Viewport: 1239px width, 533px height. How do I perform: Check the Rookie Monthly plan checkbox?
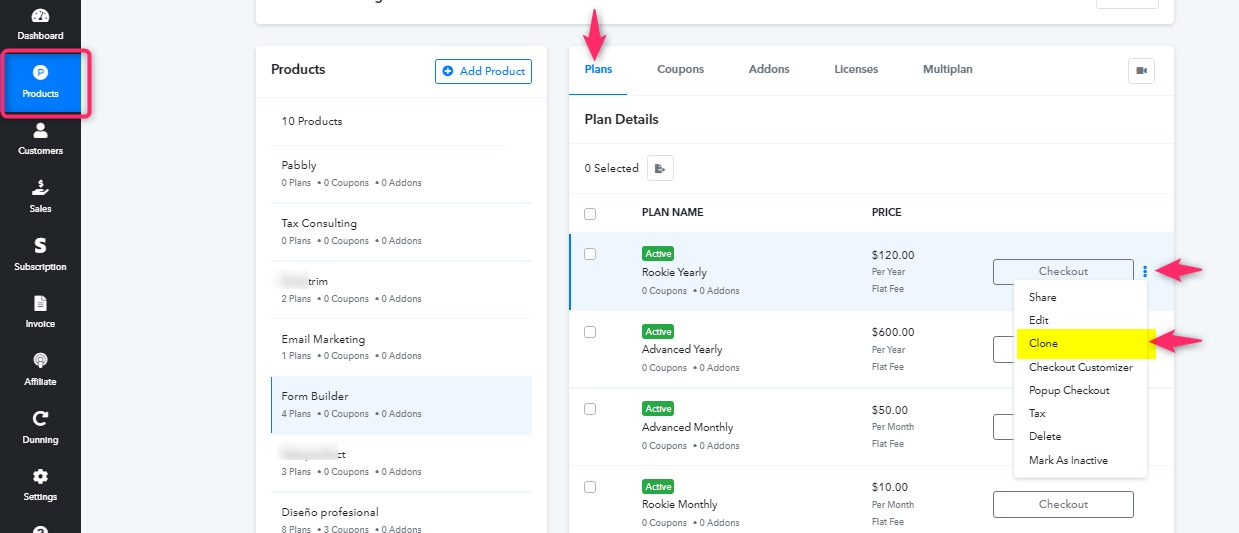point(590,487)
